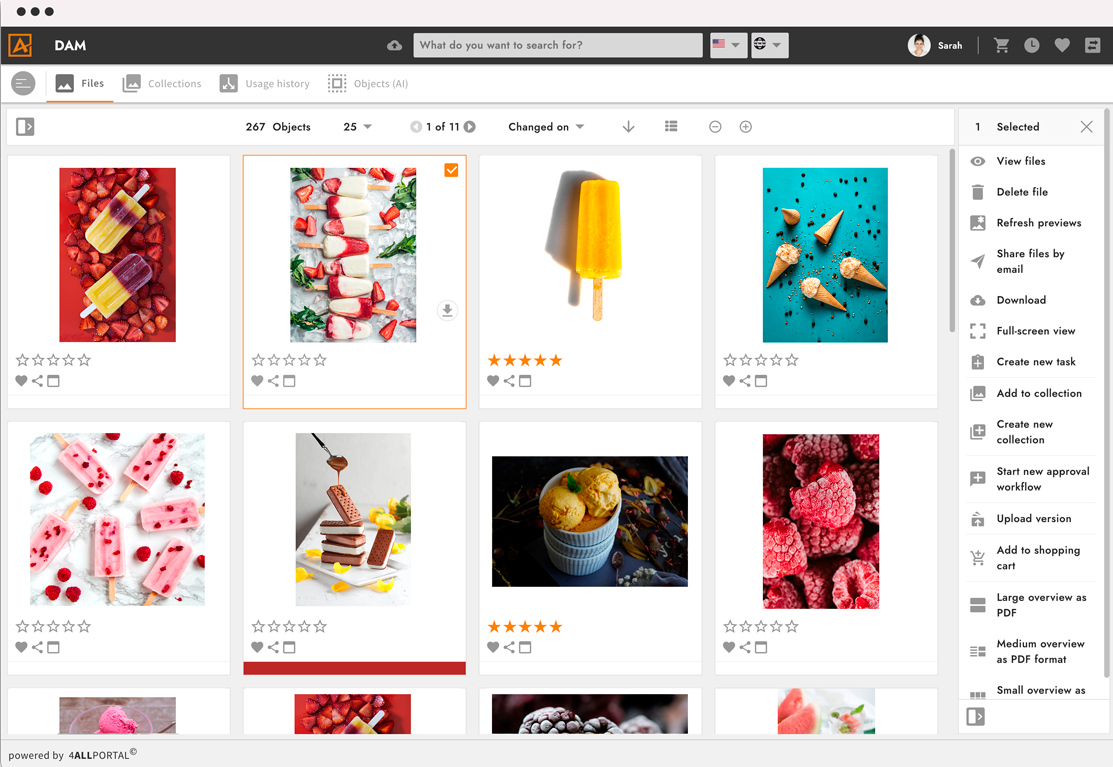Switch to list view layout icon
Viewport: 1113px width, 767px height.
[x=671, y=127]
